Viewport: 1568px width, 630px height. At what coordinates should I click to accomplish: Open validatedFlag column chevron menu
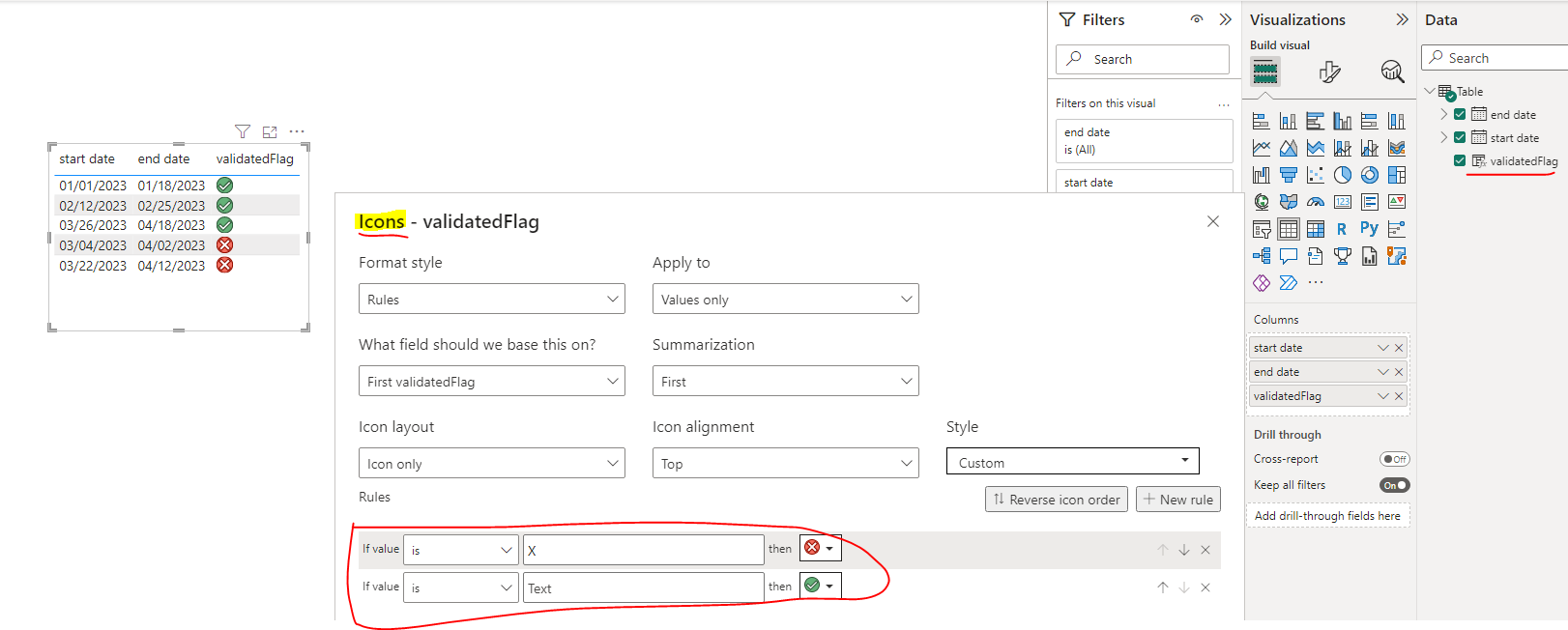(x=1383, y=396)
